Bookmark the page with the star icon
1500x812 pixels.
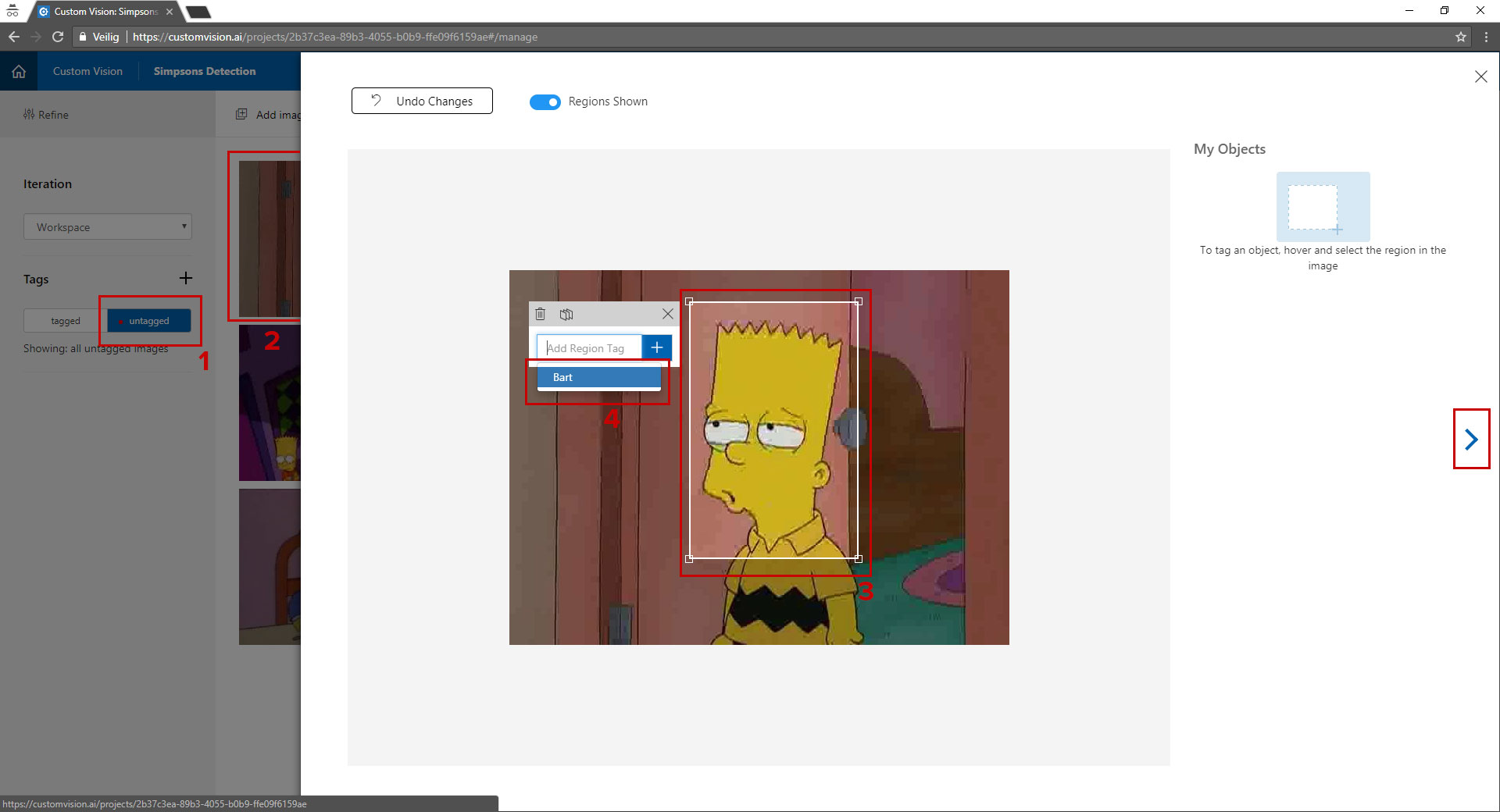tap(1461, 37)
